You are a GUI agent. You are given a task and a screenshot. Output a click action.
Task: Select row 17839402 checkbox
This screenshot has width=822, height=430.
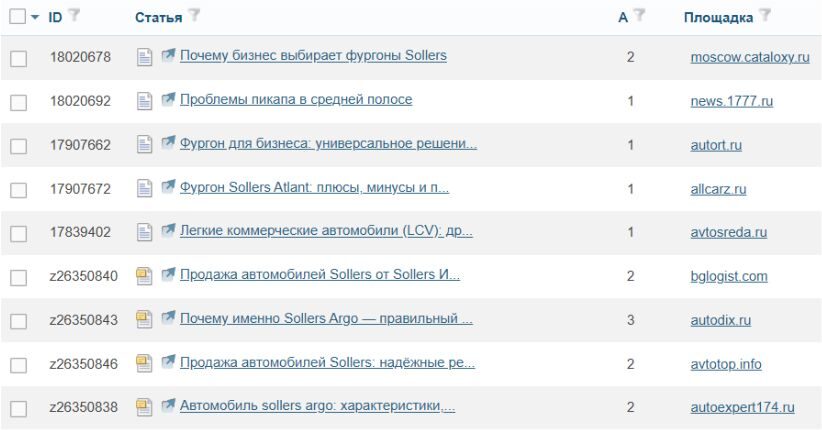[18, 233]
